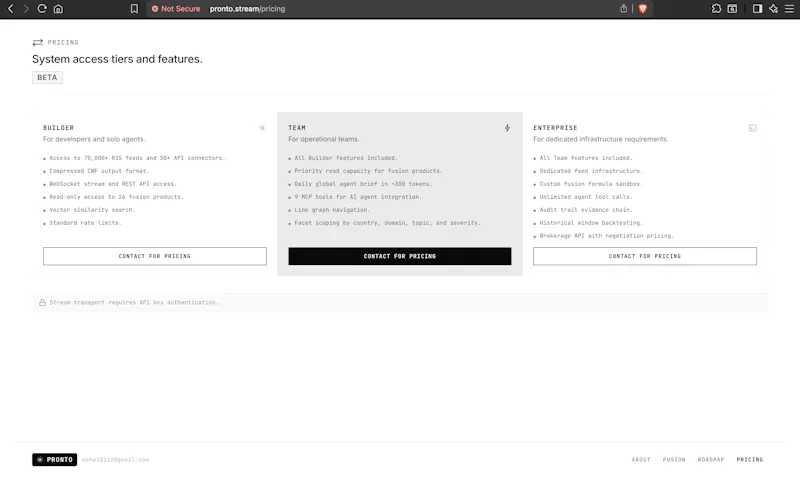The image size is (800, 479).
Task: Open the browser extensions puzzle icon
Action: [716, 9]
